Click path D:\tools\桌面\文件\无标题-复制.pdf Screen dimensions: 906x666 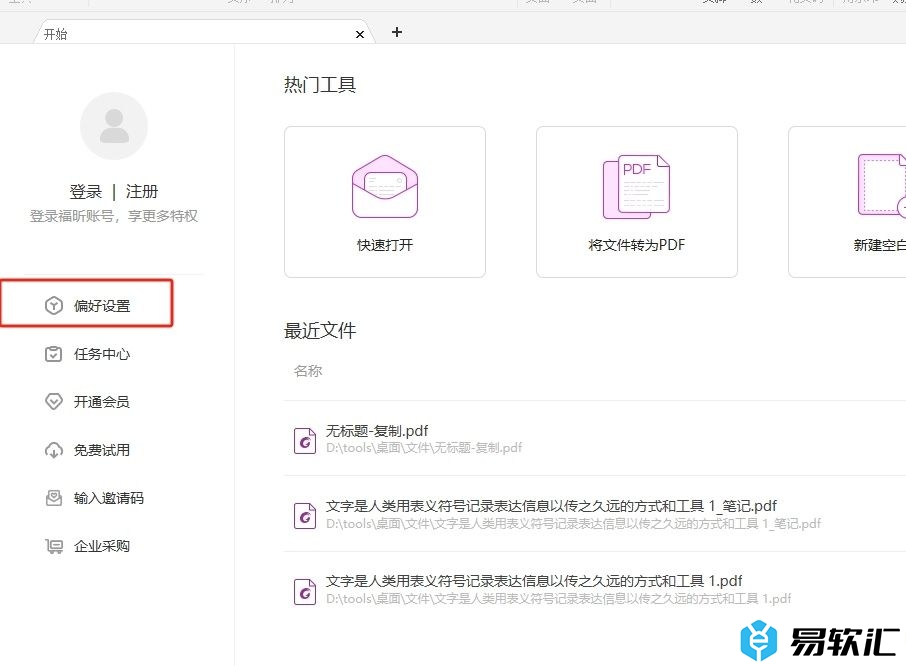[424, 448]
